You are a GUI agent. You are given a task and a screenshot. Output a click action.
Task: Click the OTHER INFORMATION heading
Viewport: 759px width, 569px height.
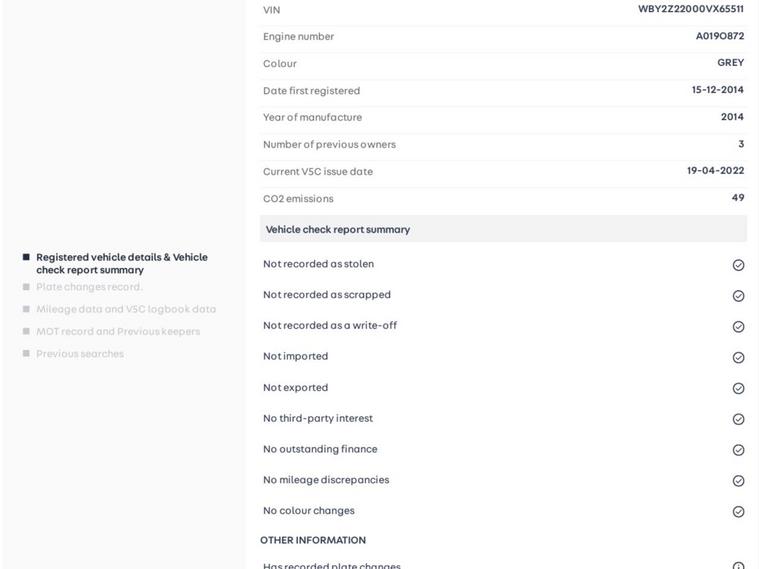coord(313,540)
